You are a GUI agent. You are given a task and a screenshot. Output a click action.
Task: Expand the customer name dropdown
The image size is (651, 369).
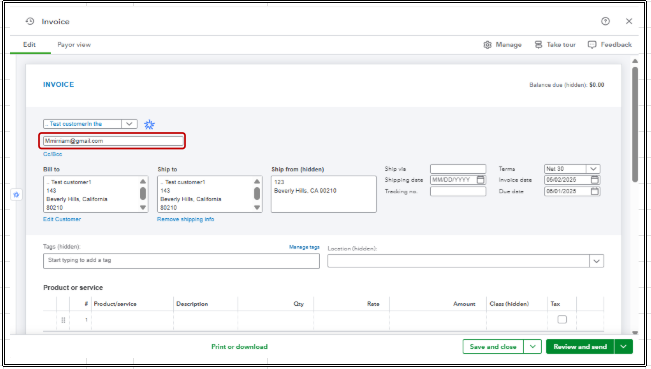pyautogui.click(x=129, y=124)
